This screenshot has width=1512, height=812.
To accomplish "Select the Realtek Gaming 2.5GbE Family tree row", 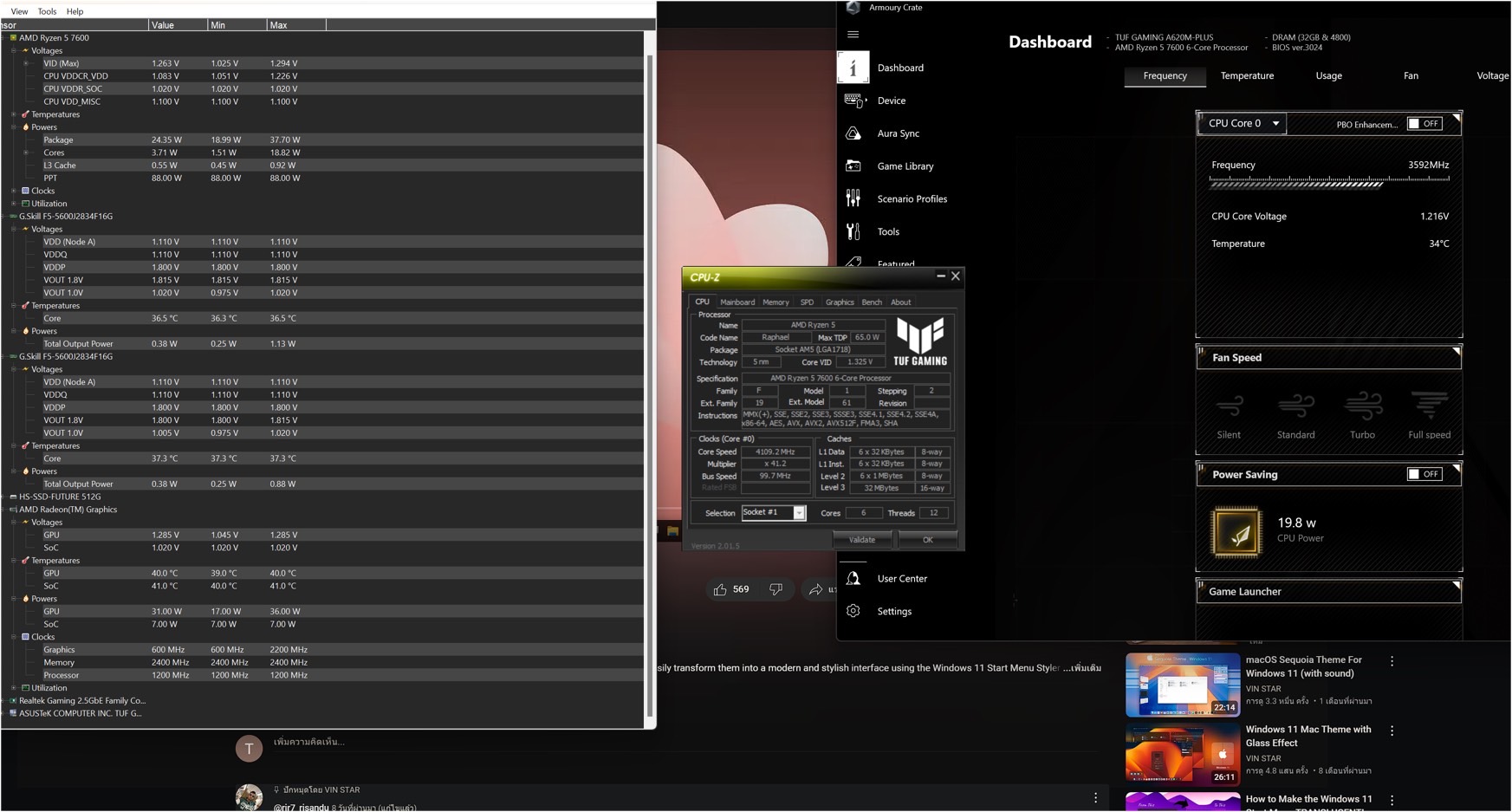I will pyautogui.click(x=82, y=700).
